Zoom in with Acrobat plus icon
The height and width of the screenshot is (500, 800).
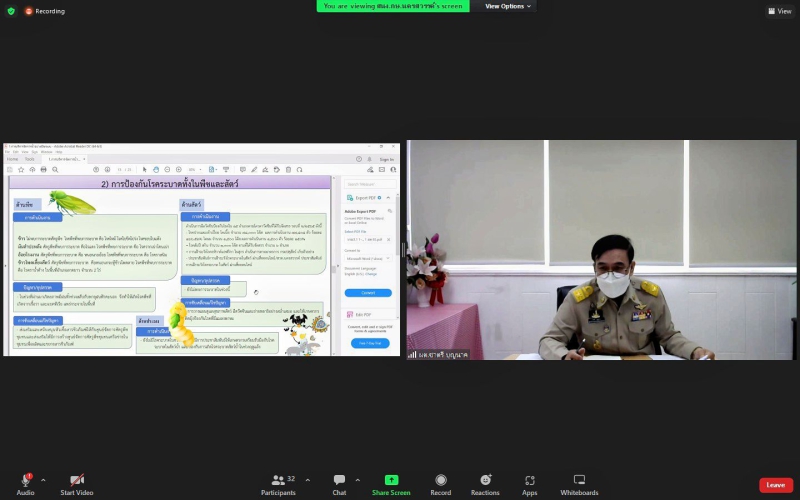[179, 169]
